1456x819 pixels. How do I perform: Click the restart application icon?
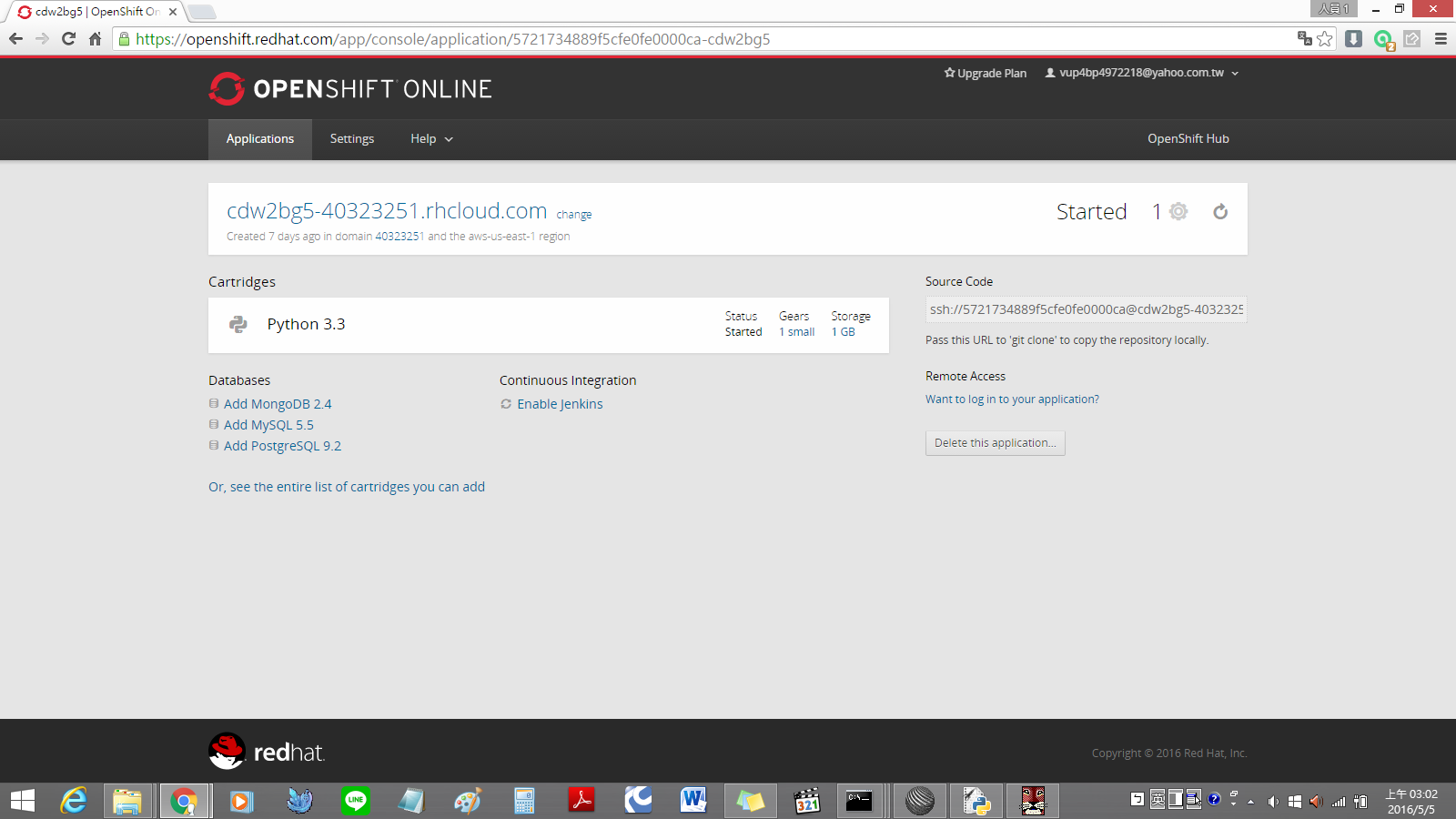pos(1220,212)
